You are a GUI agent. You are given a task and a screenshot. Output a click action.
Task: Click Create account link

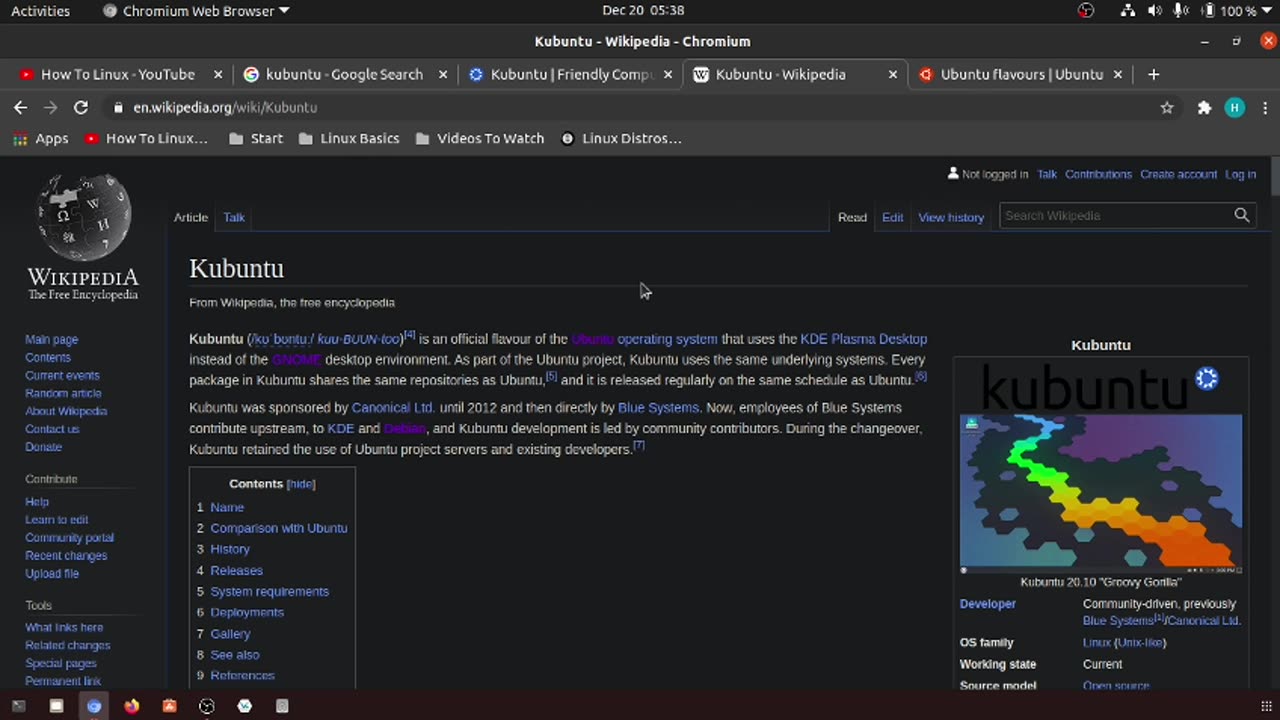click(1178, 174)
